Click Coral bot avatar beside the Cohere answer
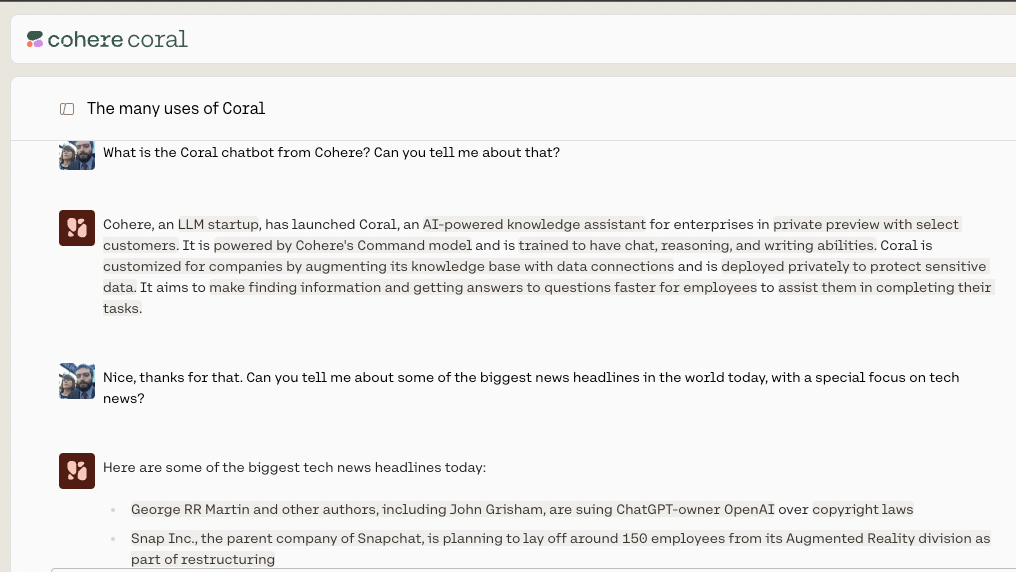1016x572 pixels. pos(77,228)
